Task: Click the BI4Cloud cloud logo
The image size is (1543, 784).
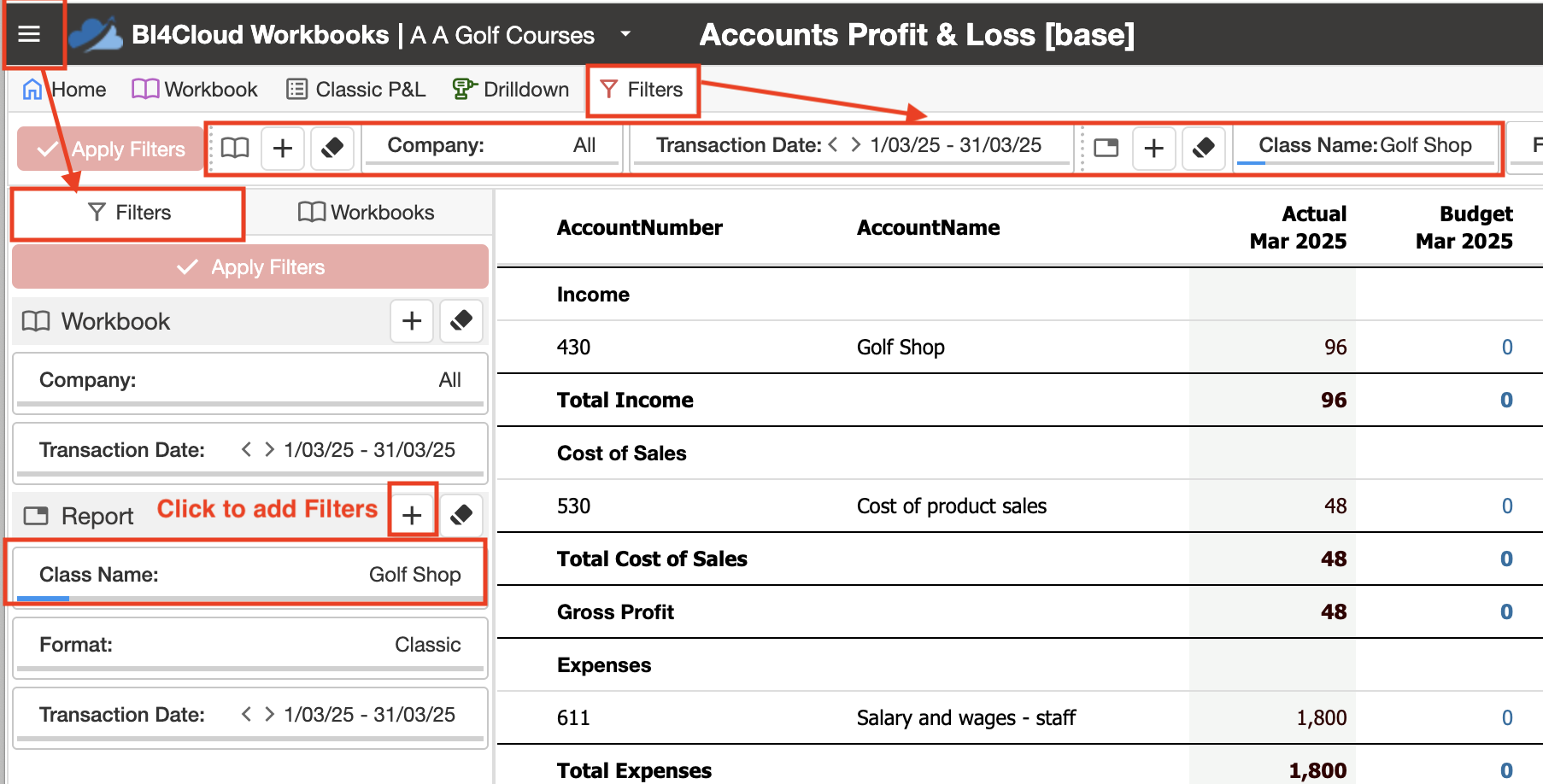Action: pos(96,35)
